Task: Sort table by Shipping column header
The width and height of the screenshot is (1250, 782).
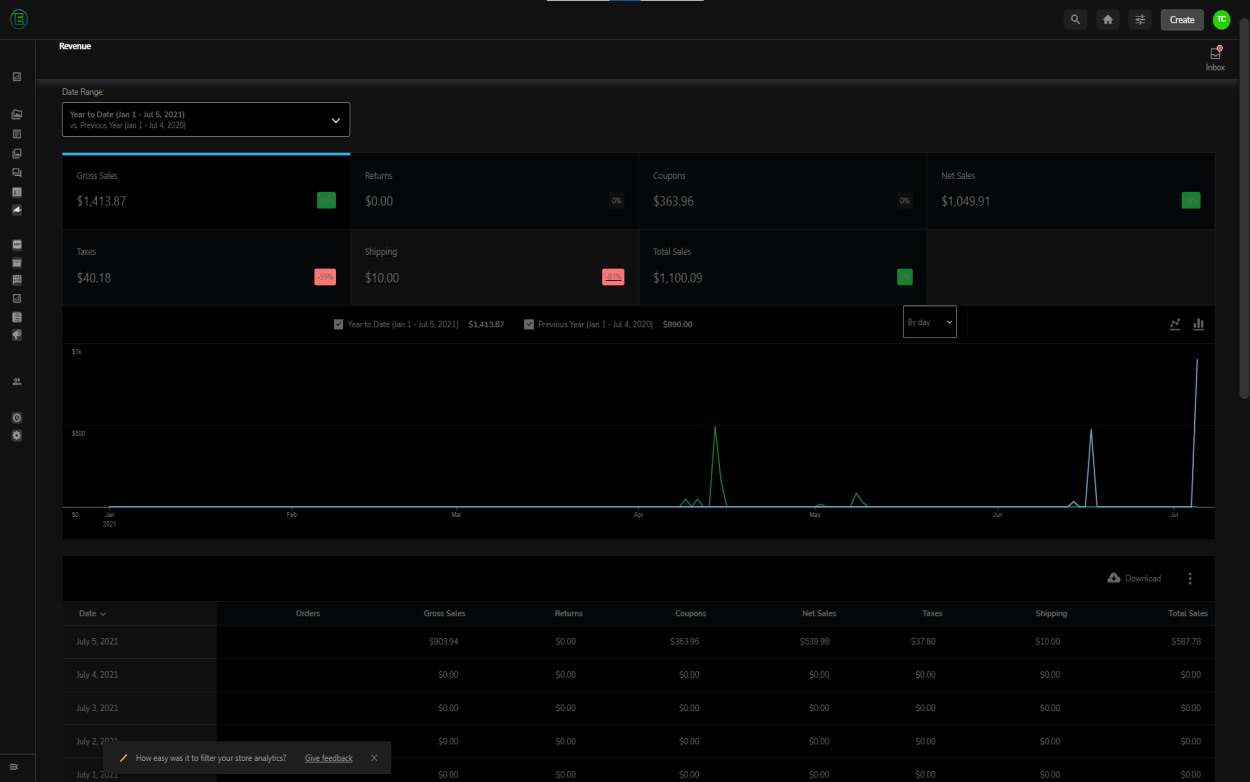Action: coord(1051,613)
